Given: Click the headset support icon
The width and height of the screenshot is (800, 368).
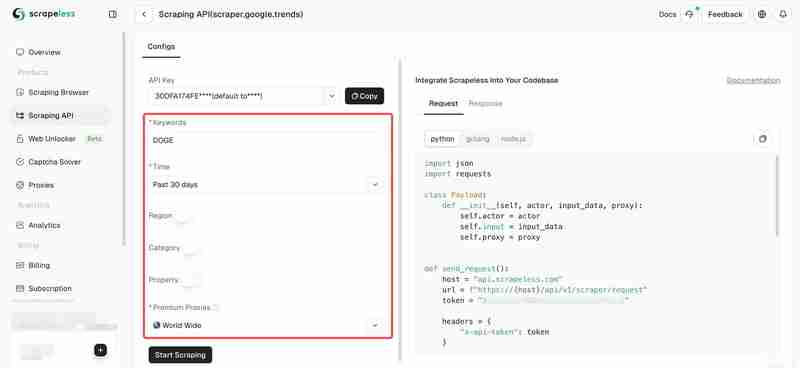Looking at the screenshot, I should coord(690,14).
